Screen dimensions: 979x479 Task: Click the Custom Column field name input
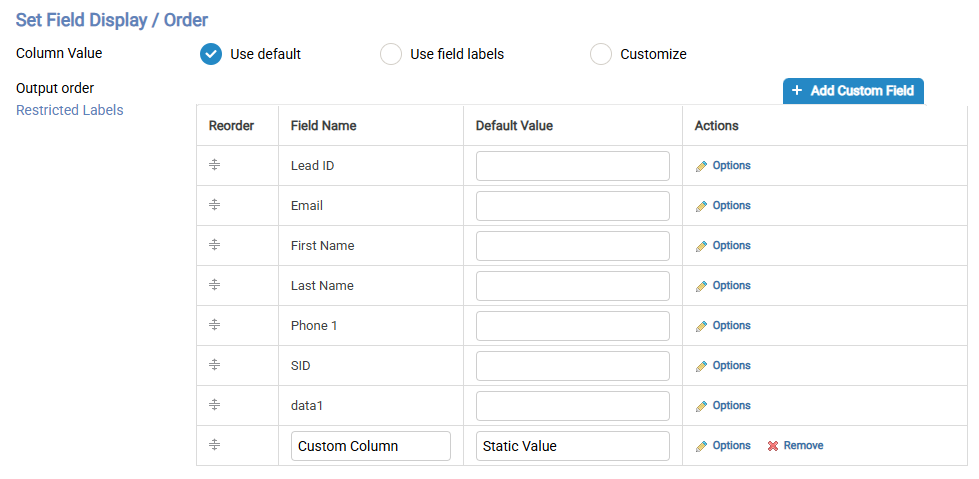[x=371, y=446]
